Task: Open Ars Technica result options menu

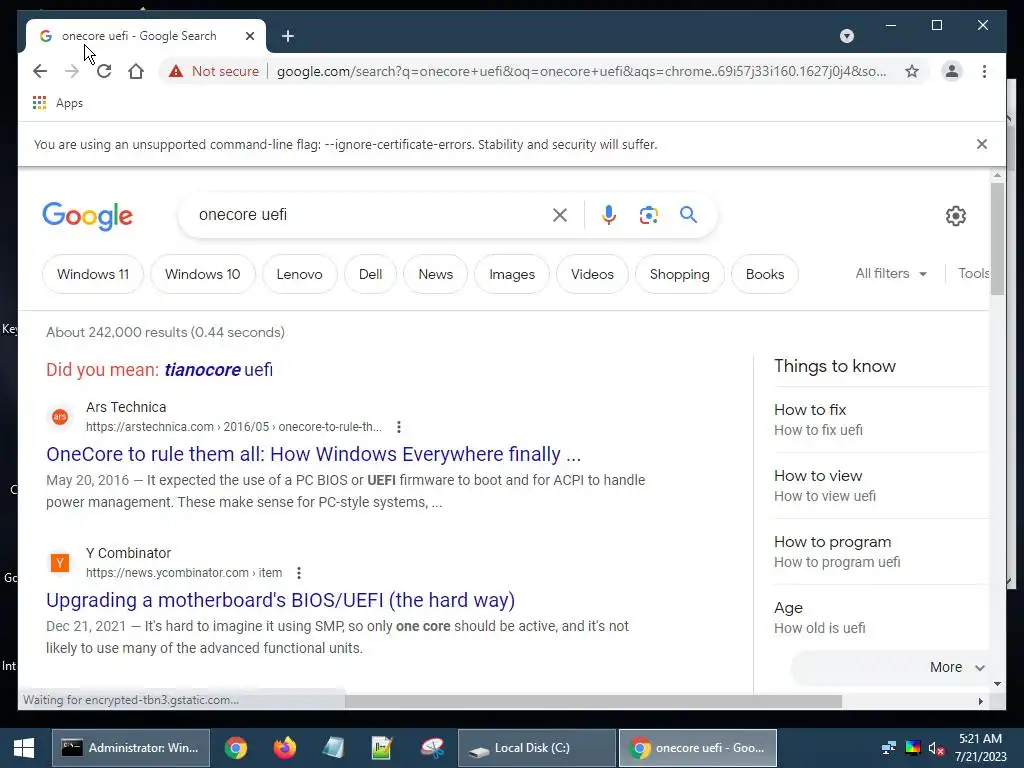Action: click(x=398, y=427)
